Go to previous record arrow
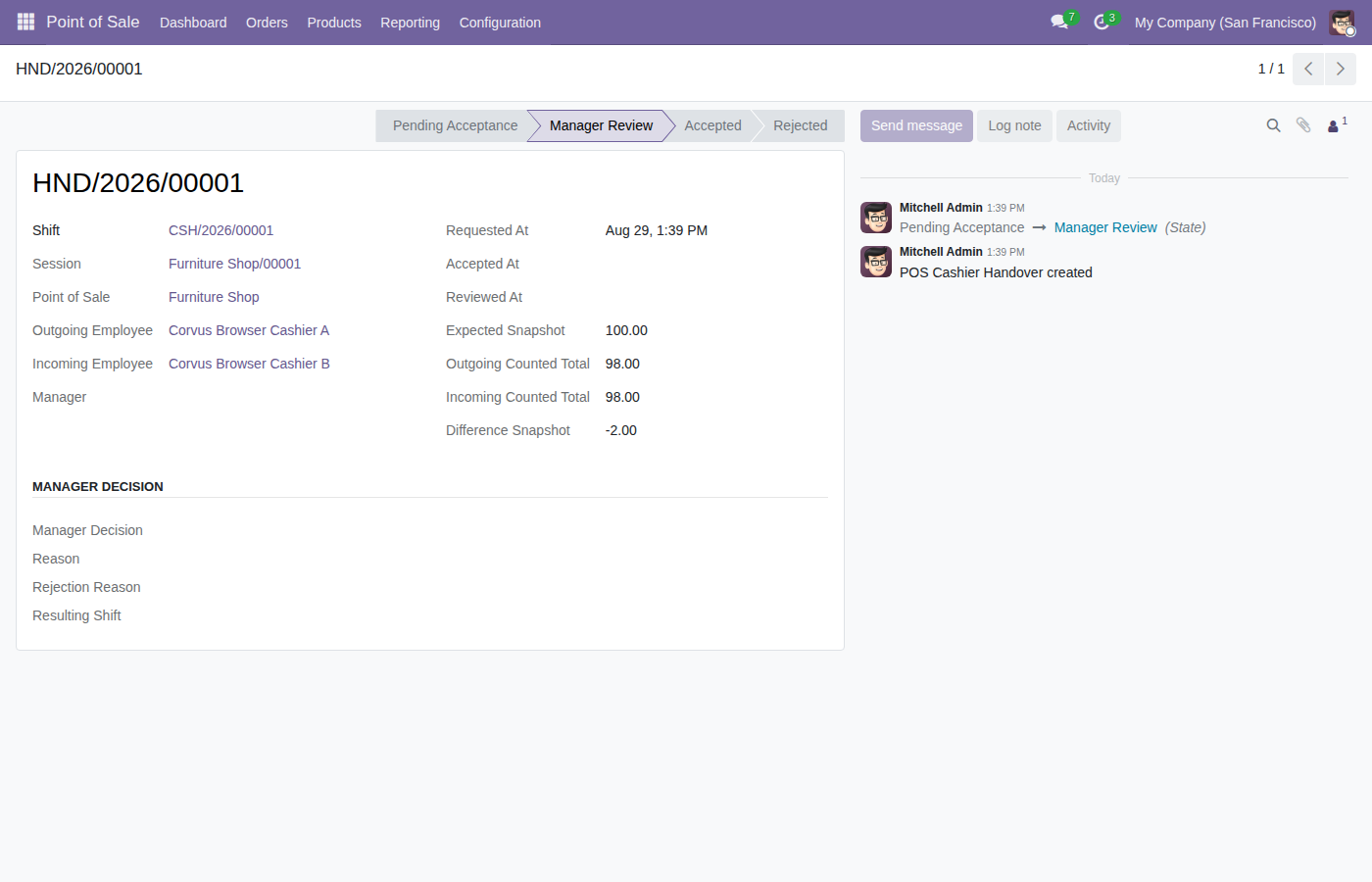Viewport: 1372px width, 882px height. [x=1308, y=69]
